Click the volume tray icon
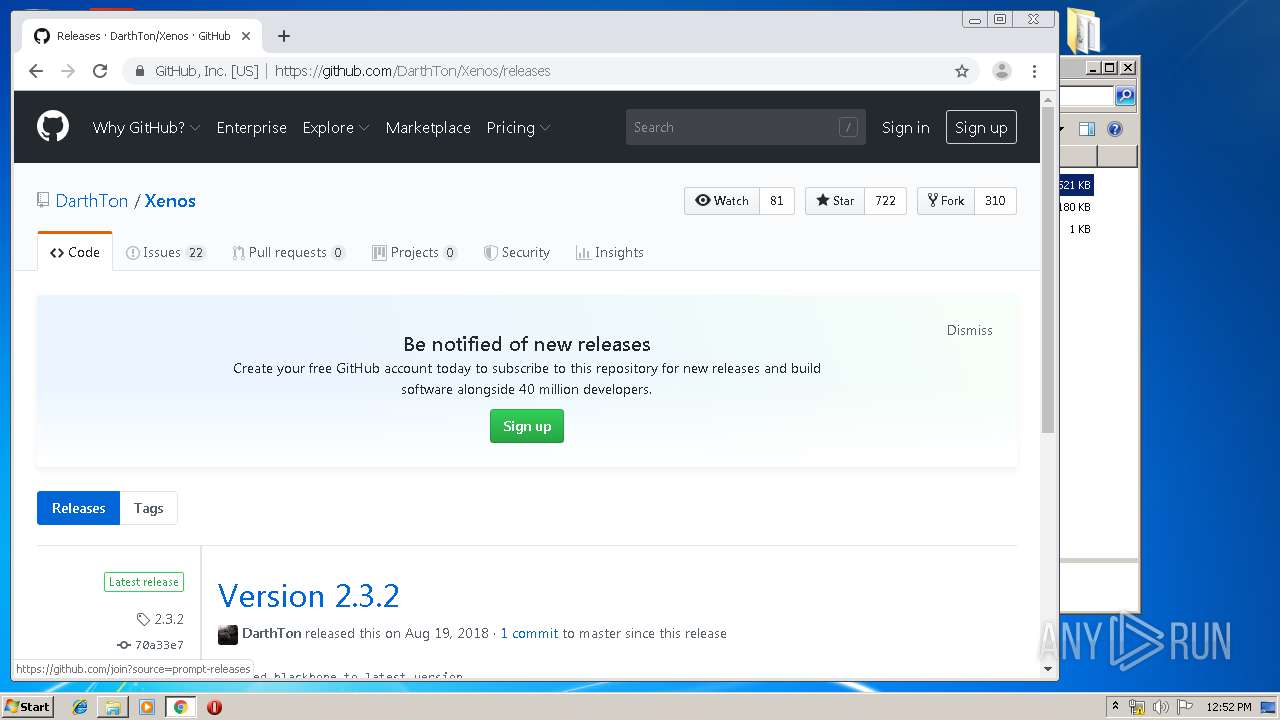The height and width of the screenshot is (720, 1280). pos(1161,707)
